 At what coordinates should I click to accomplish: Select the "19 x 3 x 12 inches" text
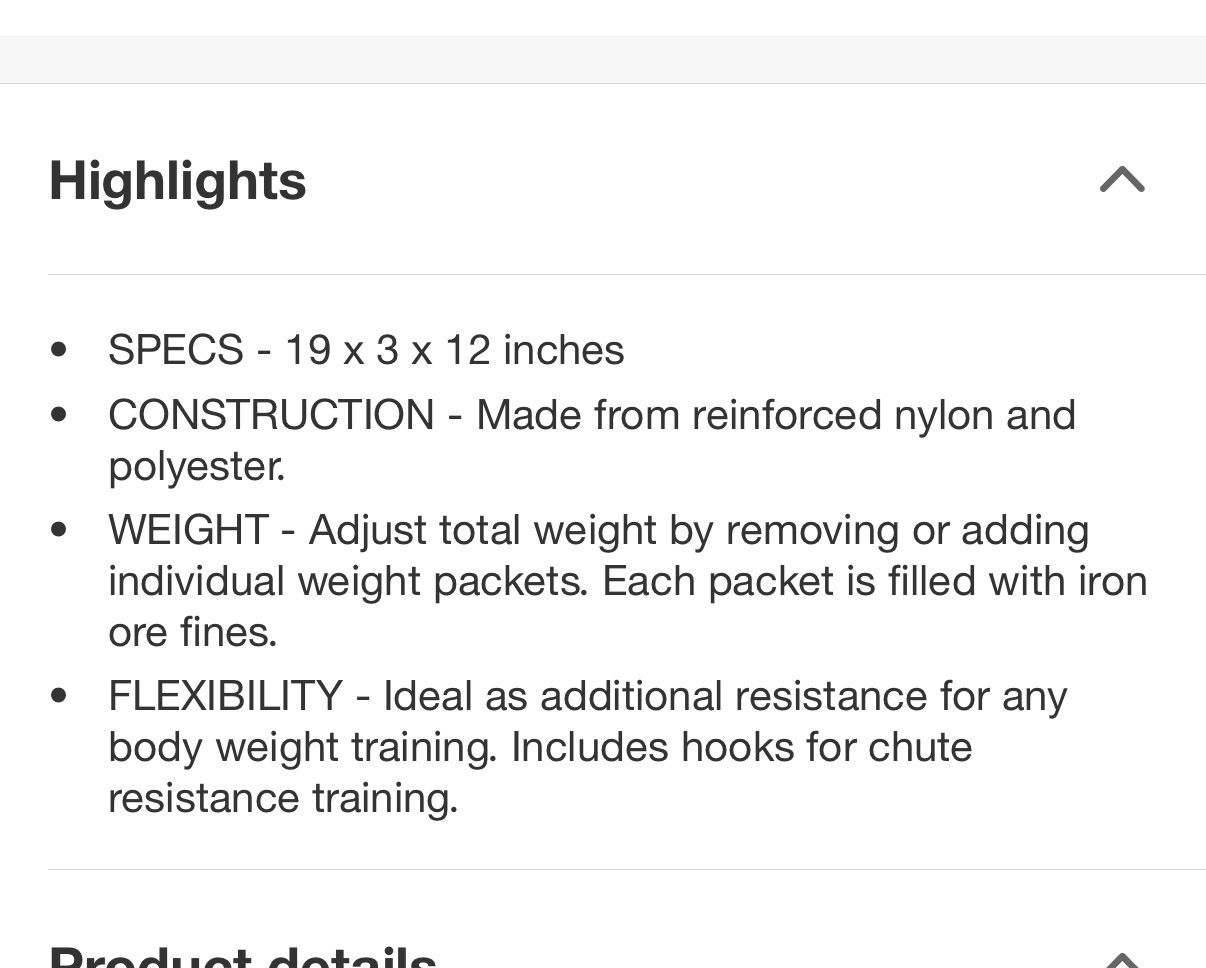[x=454, y=350]
